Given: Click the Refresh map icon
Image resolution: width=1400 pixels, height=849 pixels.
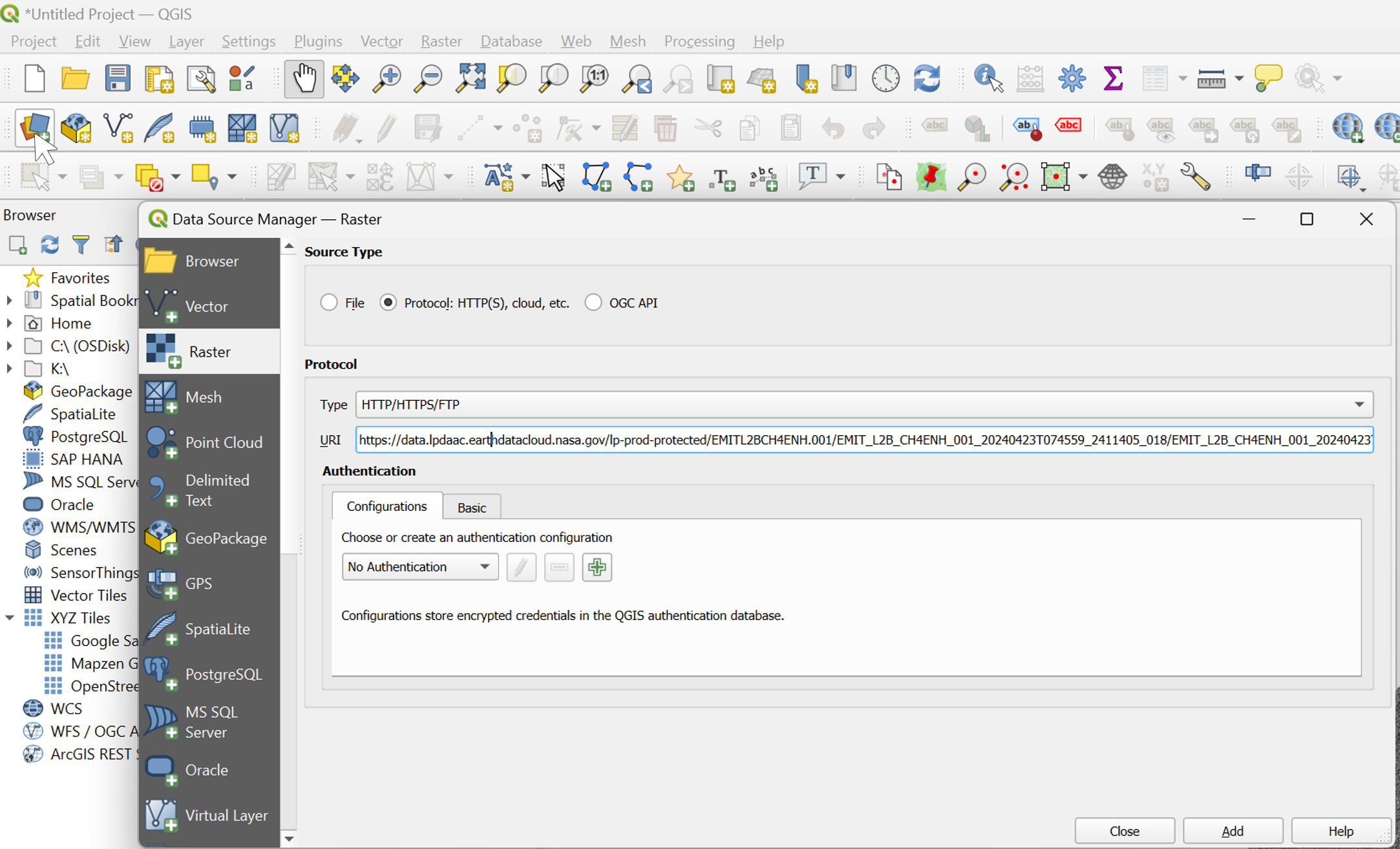Looking at the screenshot, I should coord(927,78).
